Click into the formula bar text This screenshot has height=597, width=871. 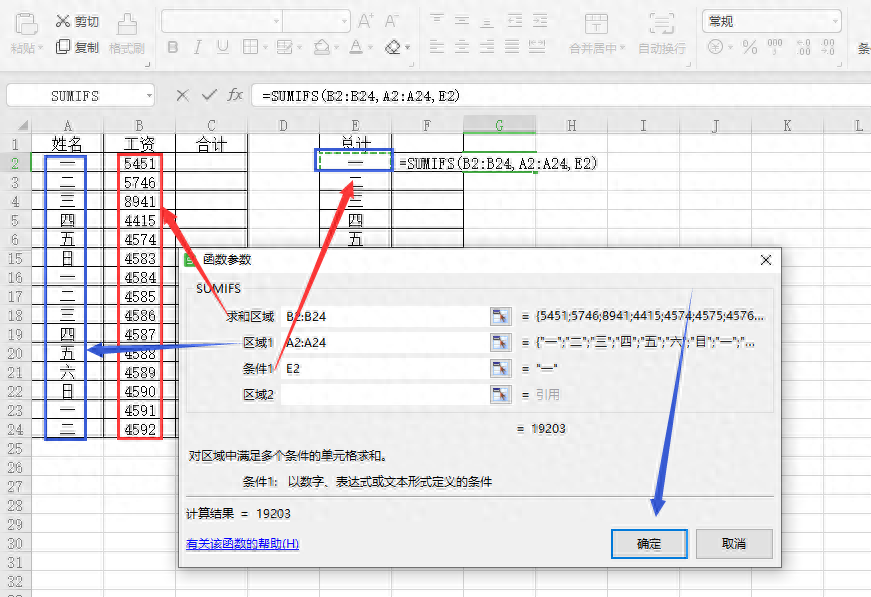[561, 96]
